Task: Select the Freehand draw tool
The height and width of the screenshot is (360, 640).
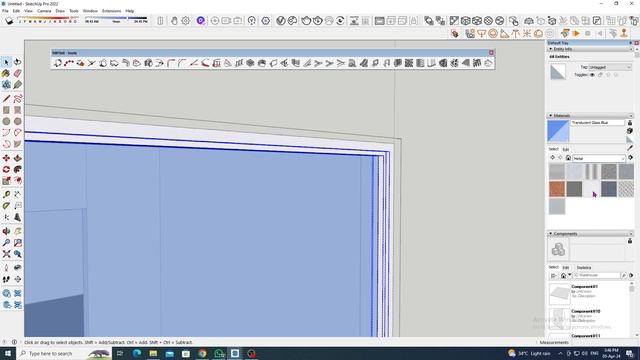Action: [x=18, y=99]
